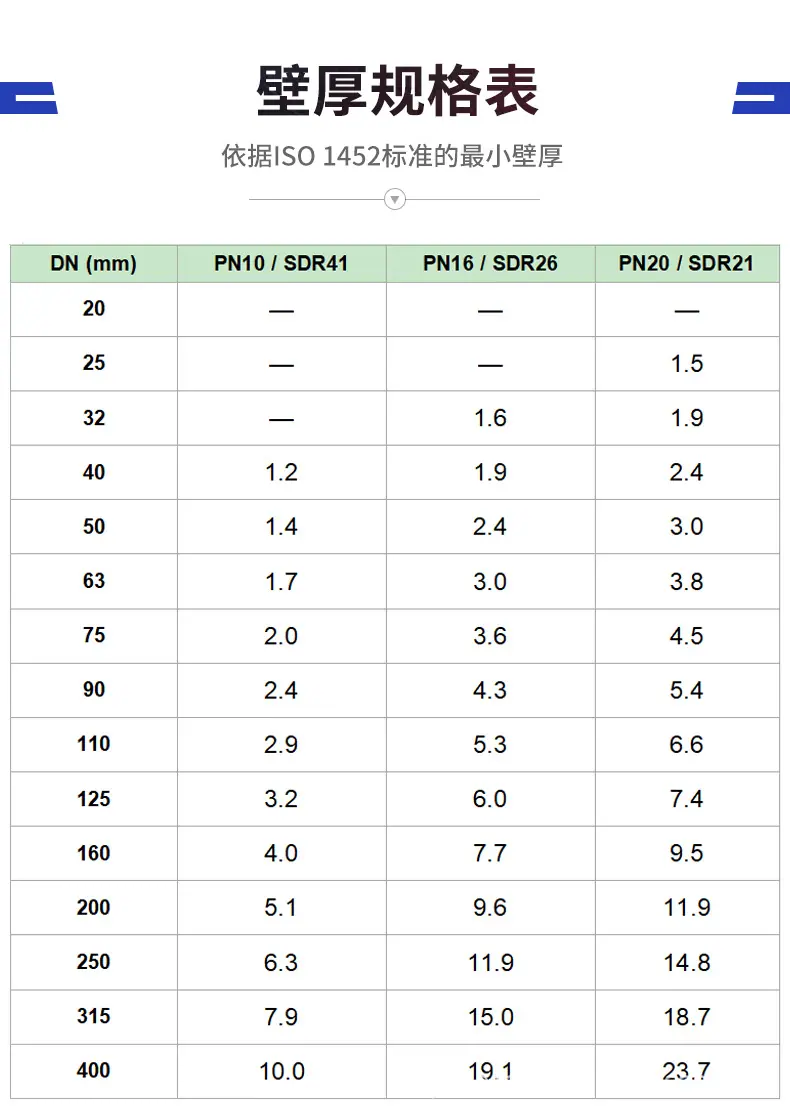The height and width of the screenshot is (1117, 790).
Task: Select the PN16 / SDR26 column header
Action: pyautogui.click(x=490, y=264)
